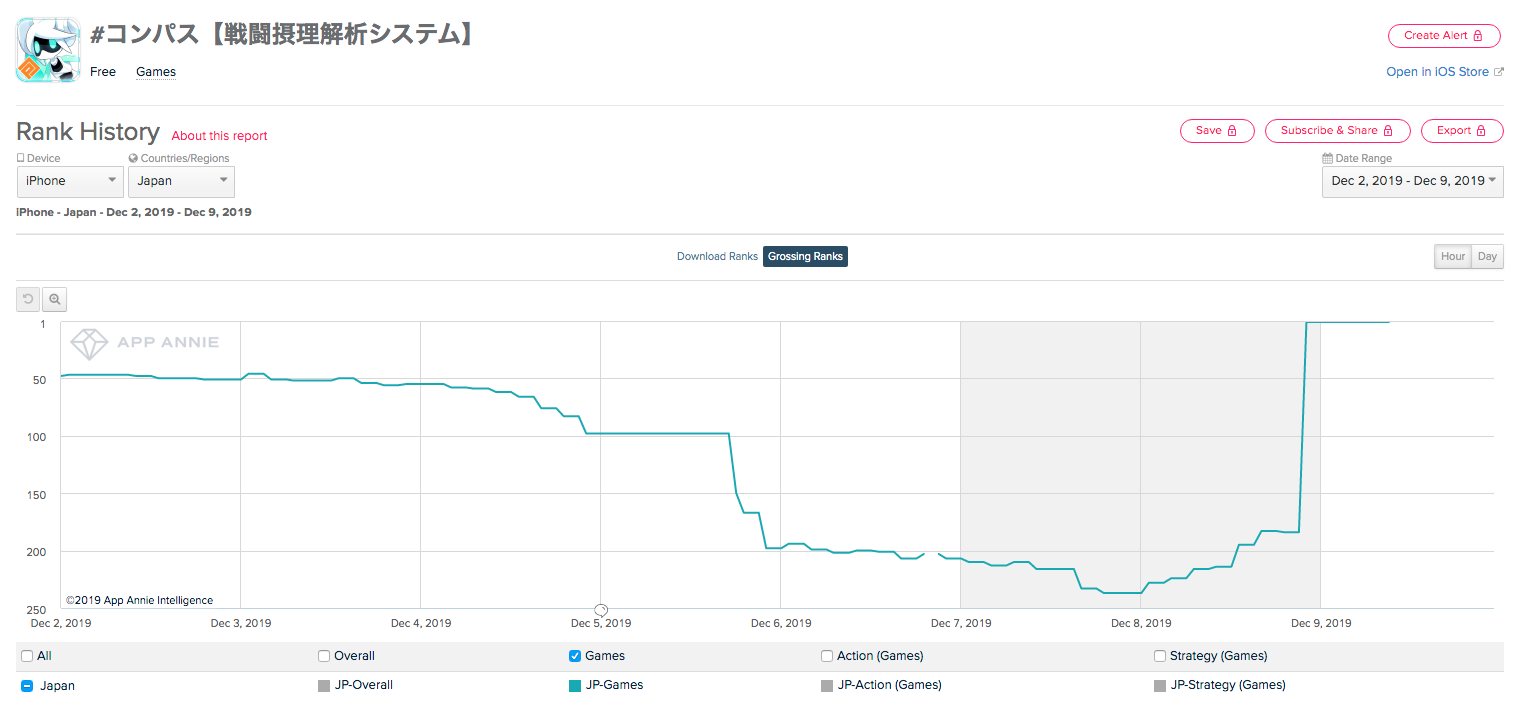This screenshot has width=1523, height=722.
Task: Switch chart granularity to Day
Action: [x=1487, y=257]
